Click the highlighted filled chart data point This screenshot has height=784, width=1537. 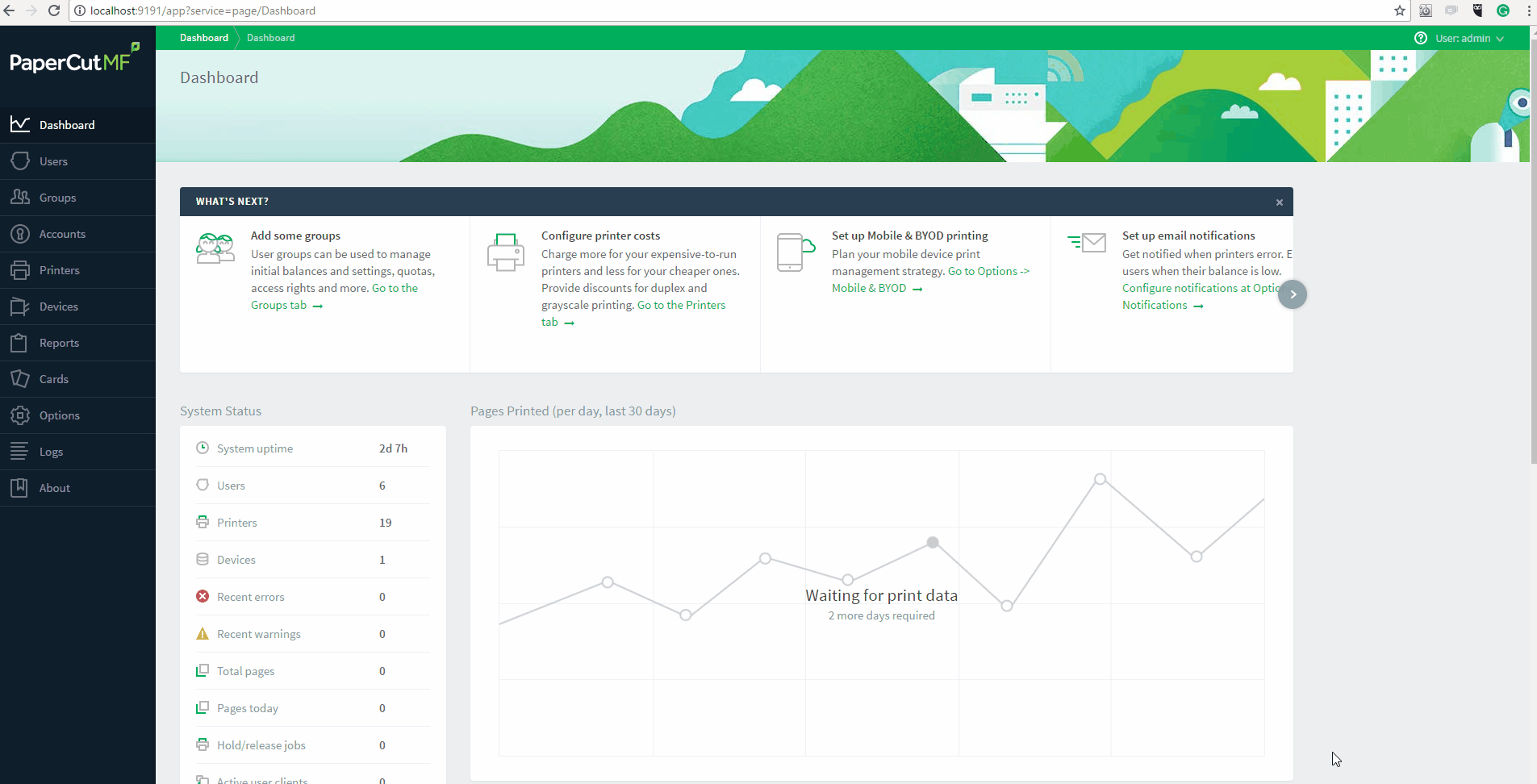tap(933, 542)
